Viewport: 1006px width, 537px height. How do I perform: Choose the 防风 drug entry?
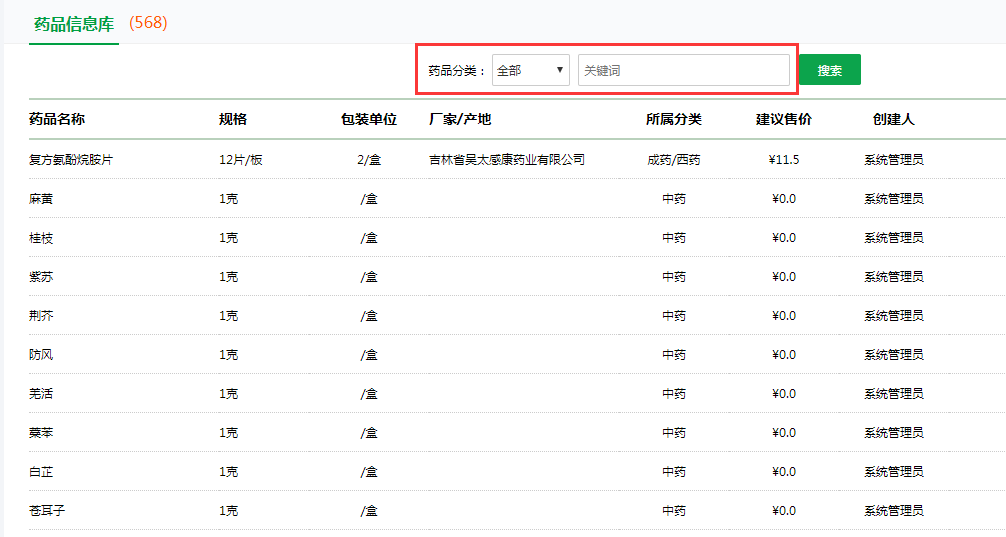point(41,355)
